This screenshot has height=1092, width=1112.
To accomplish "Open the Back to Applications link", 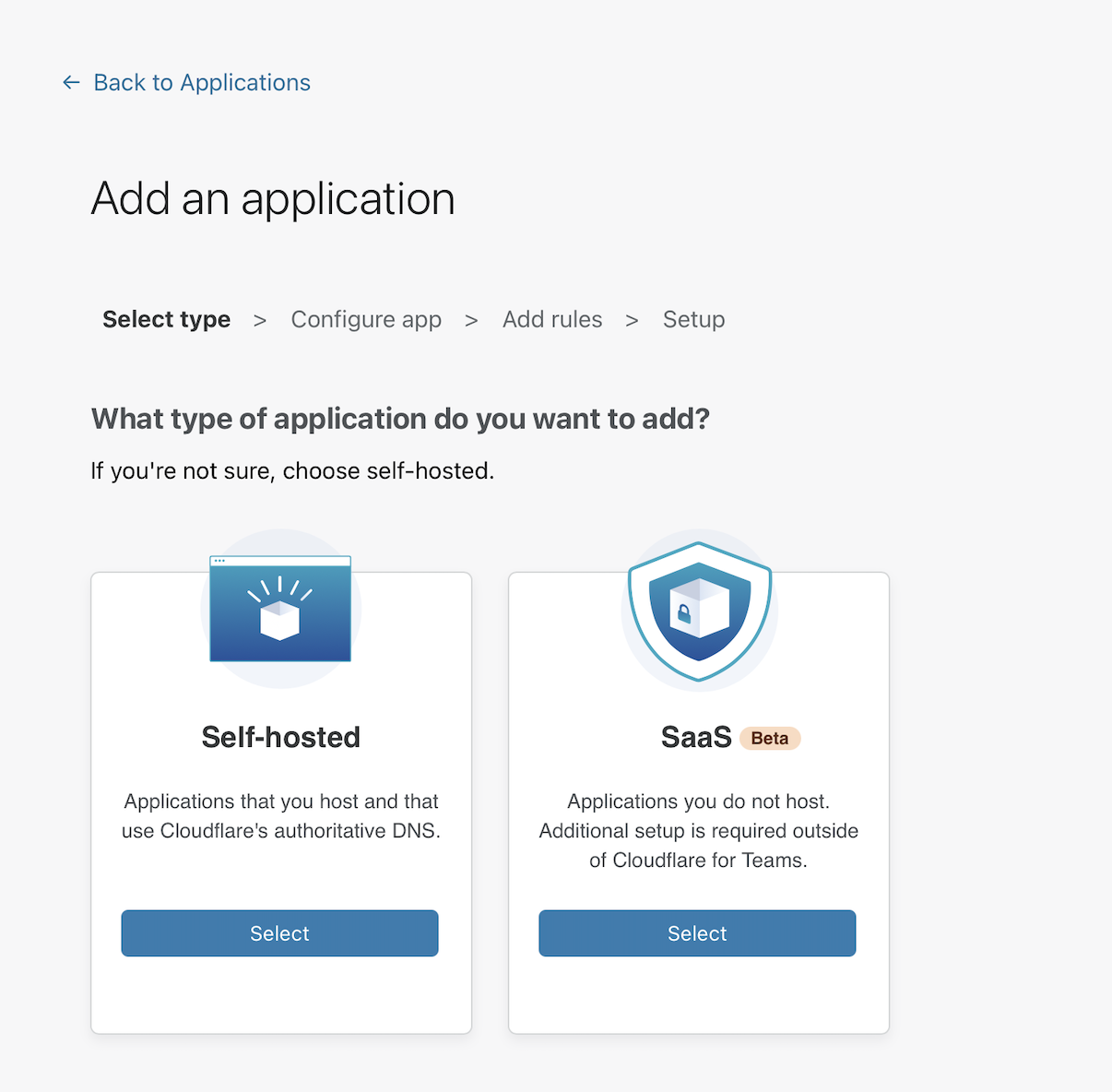I will click(x=202, y=83).
